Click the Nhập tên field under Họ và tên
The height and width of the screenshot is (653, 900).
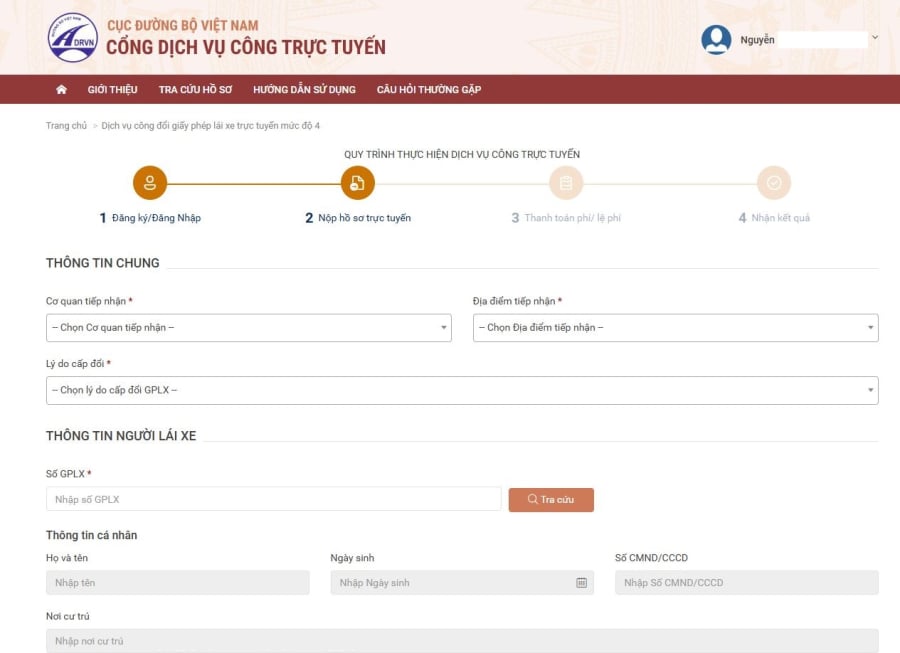click(177, 582)
